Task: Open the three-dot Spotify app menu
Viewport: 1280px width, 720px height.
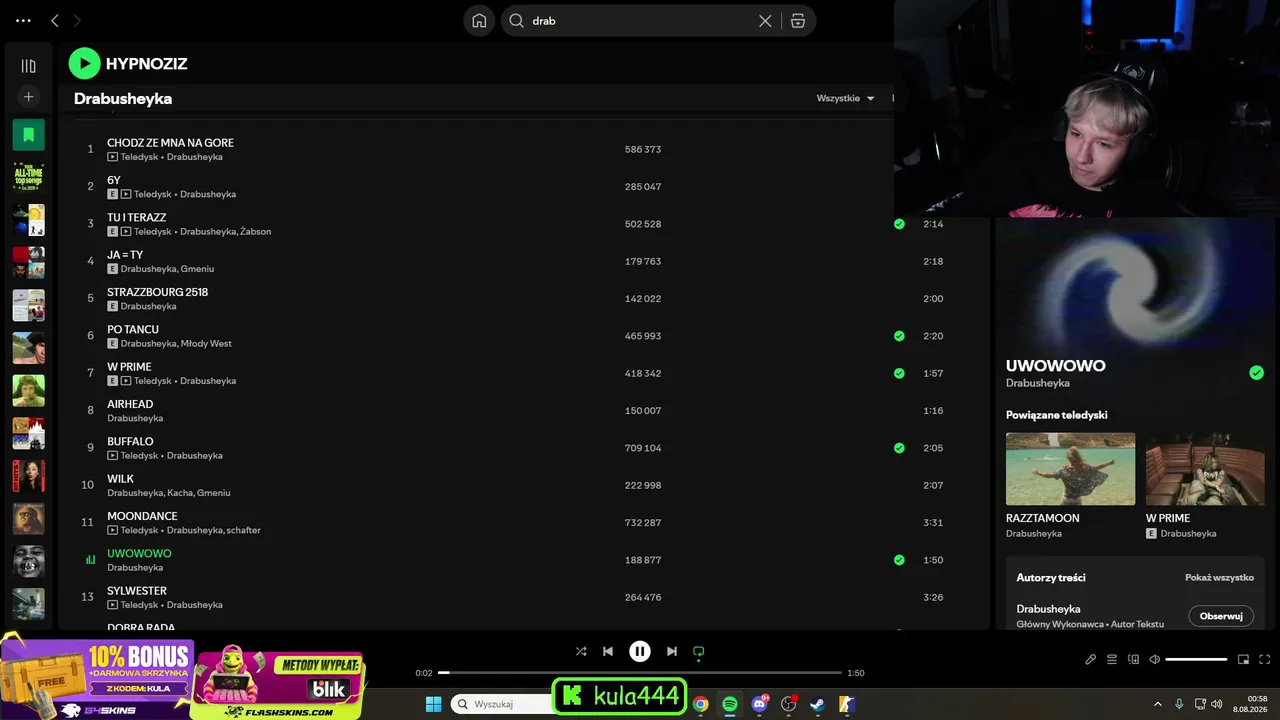Action: (x=23, y=20)
